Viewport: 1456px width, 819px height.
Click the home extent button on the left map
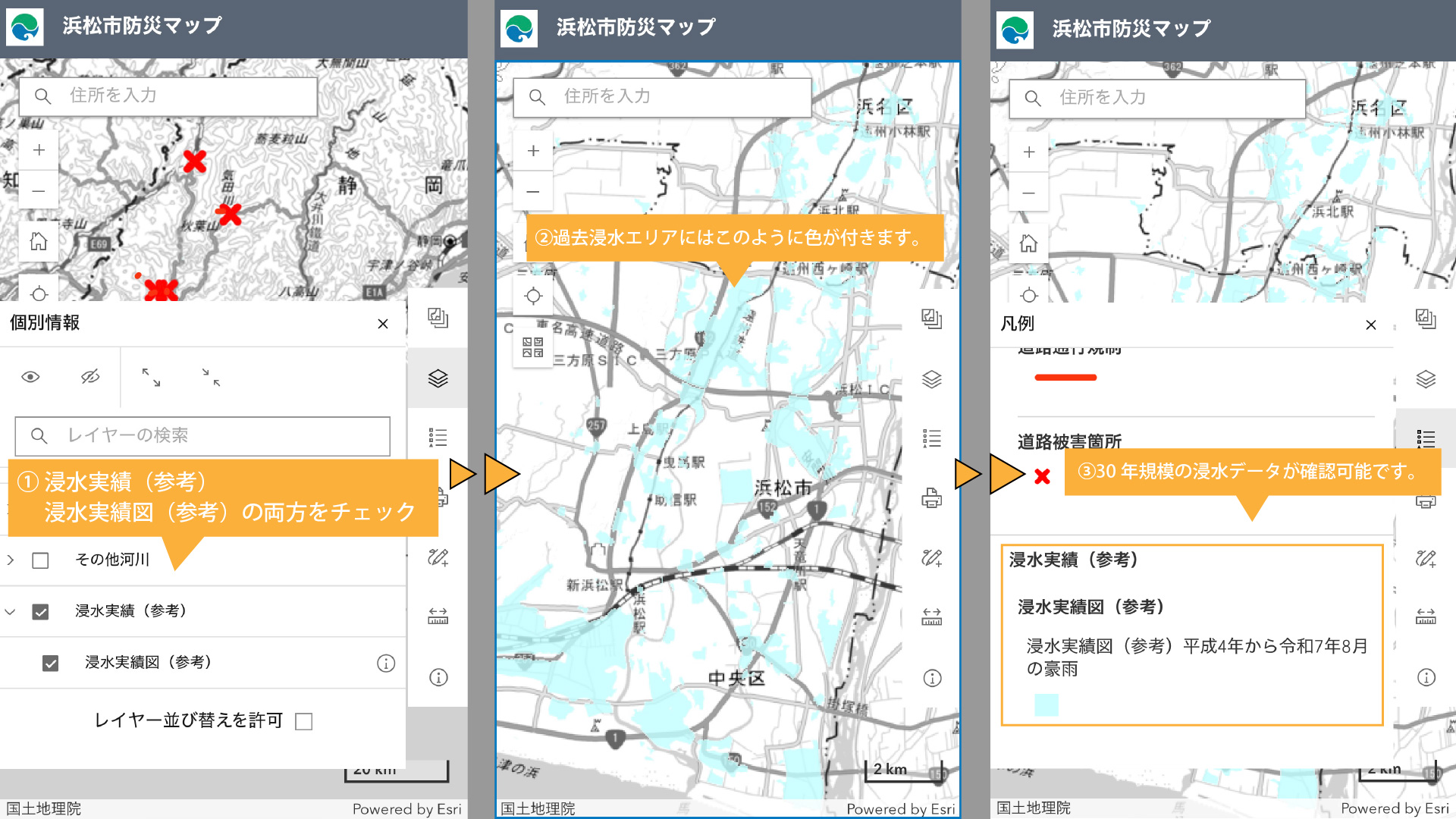pos(39,242)
